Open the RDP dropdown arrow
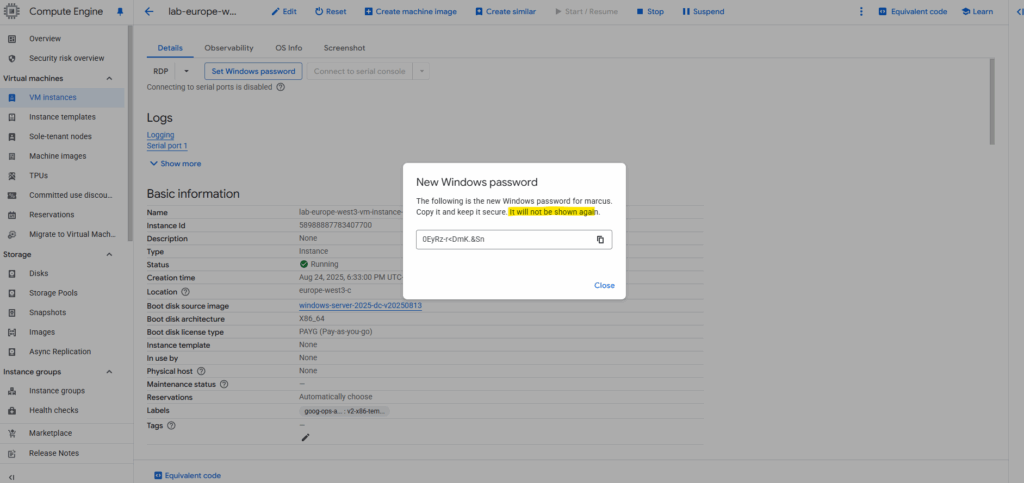This screenshot has height=483, width=1024. 186,71
